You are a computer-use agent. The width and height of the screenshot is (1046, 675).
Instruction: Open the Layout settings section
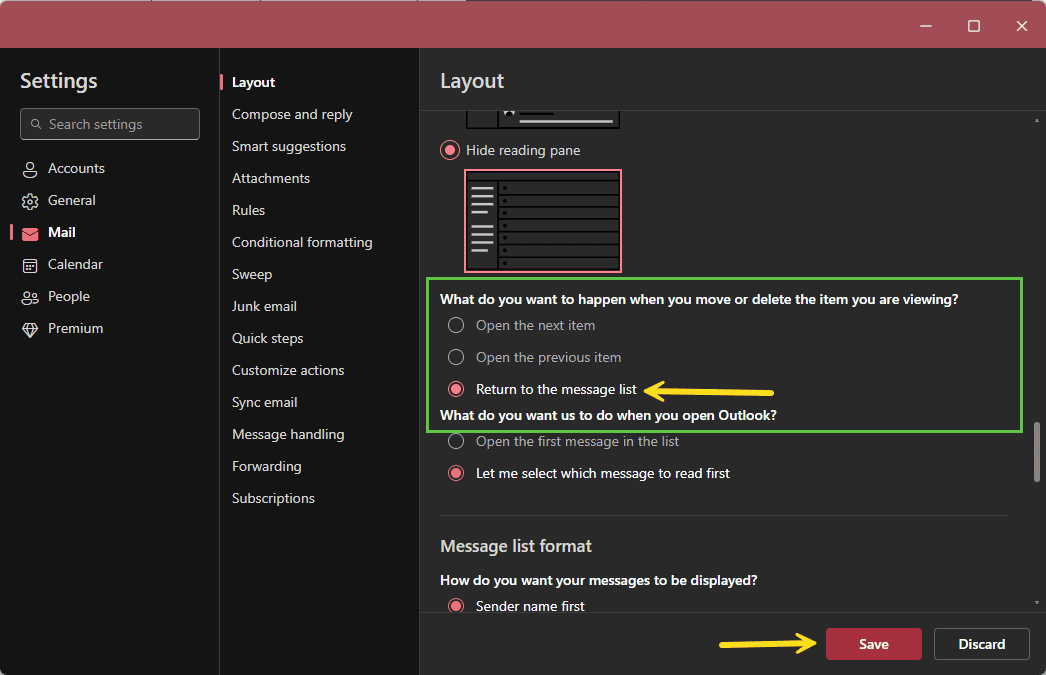pos(253,82)
